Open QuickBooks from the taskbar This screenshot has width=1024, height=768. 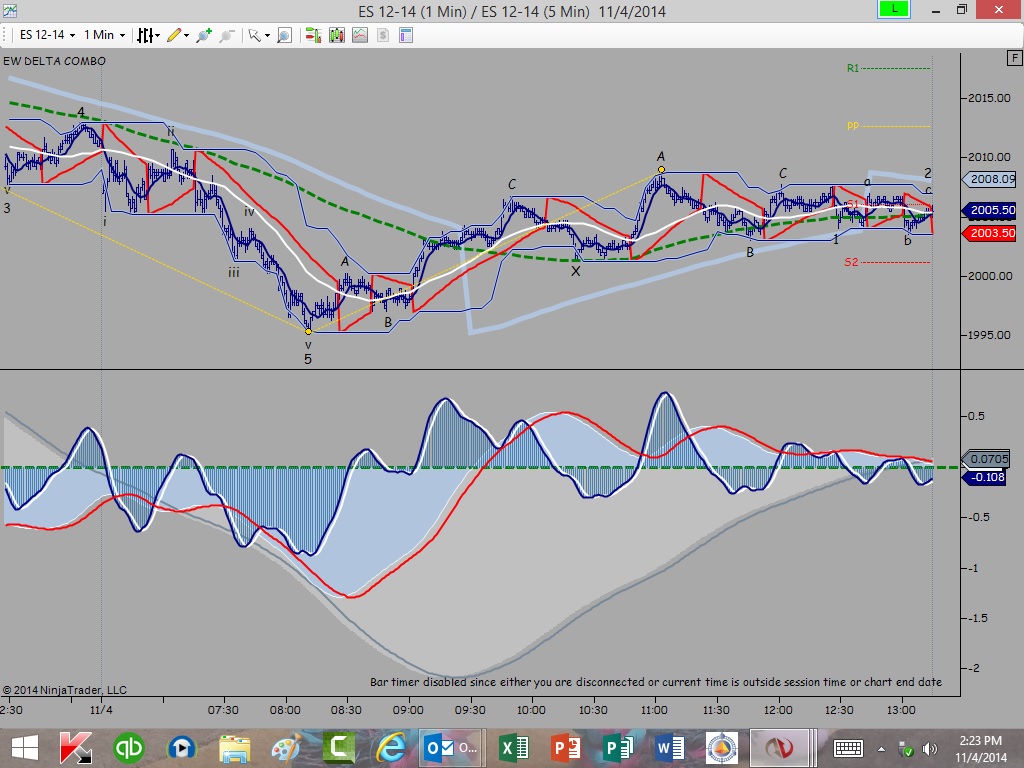click(x=129, y=748)
